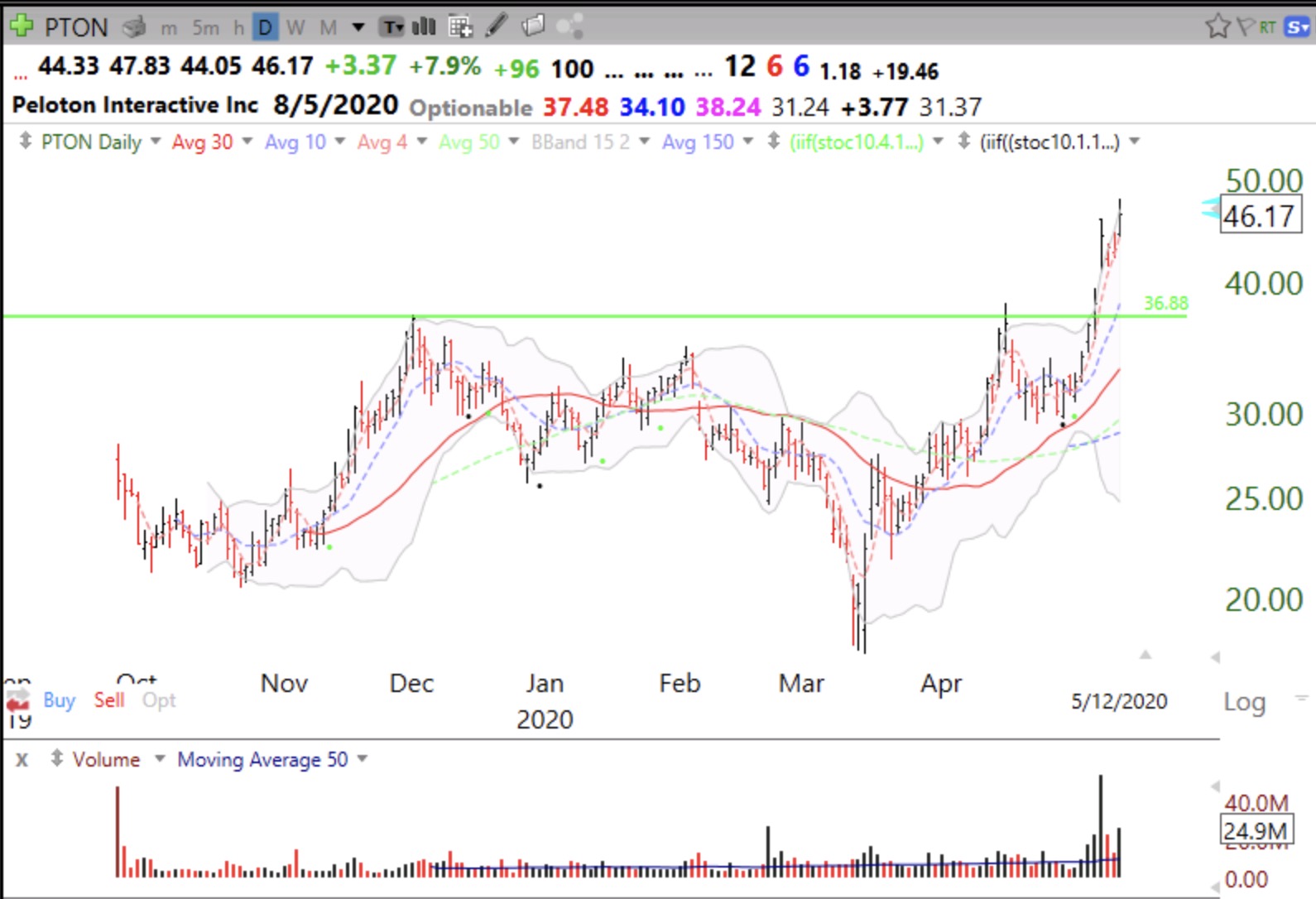This screenshot has height=899, width=1316.
Task: Click the green 36.88 line label
Action: pyautogui.click(x=1165, y=303)
